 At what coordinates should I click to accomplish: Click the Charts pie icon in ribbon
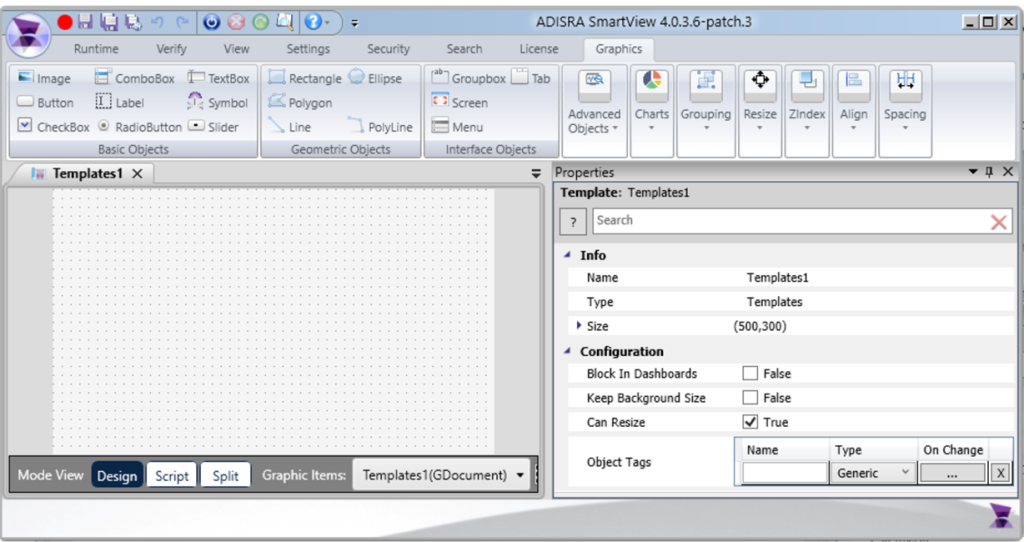point(652,82)
